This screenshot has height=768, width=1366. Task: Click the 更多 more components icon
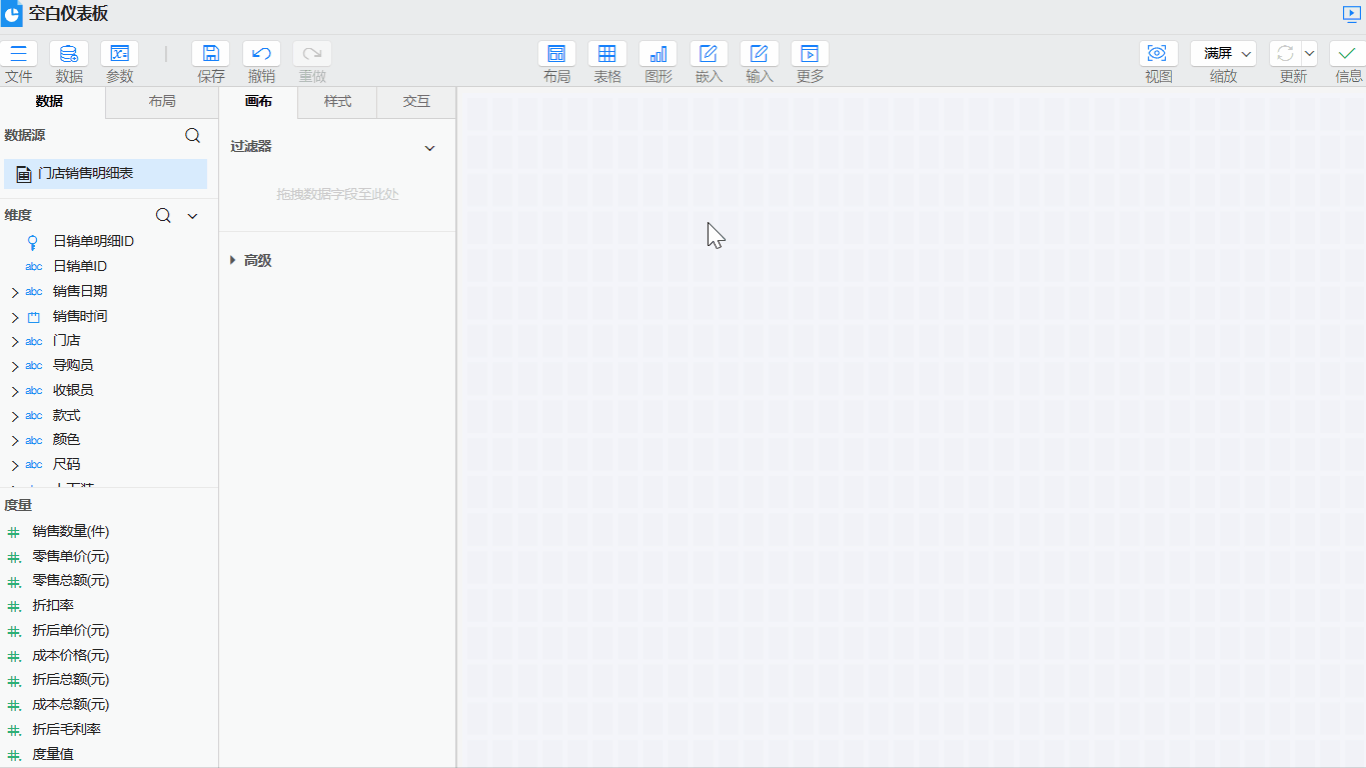[810, 54]
